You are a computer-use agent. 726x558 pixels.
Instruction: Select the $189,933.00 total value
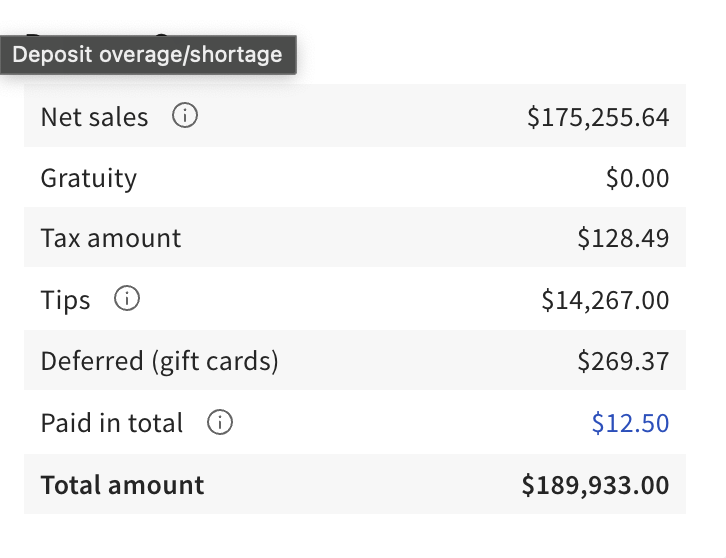(595, 485)
